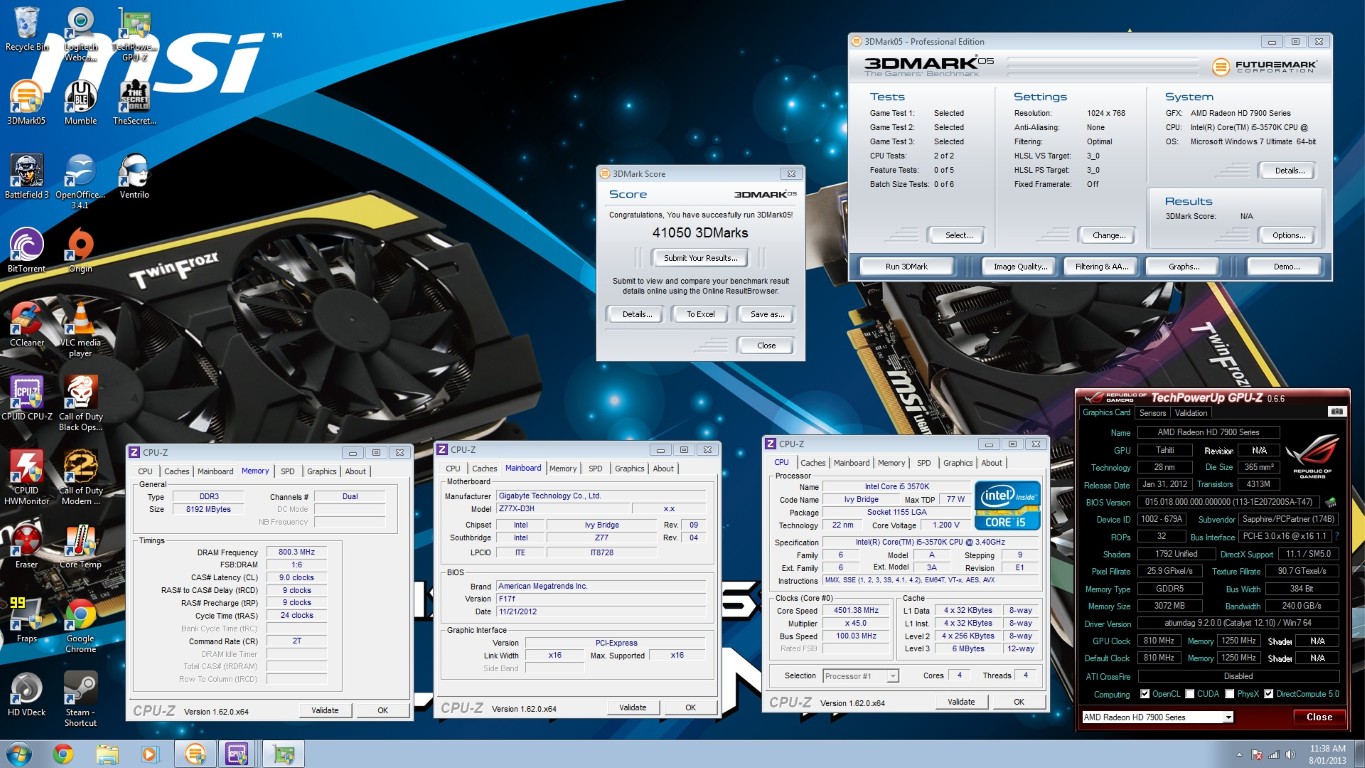Open the Graphics tab in CPU-Z Mainboard window
The height and width of the screenshot is (768, 1365).
point(630,468)
